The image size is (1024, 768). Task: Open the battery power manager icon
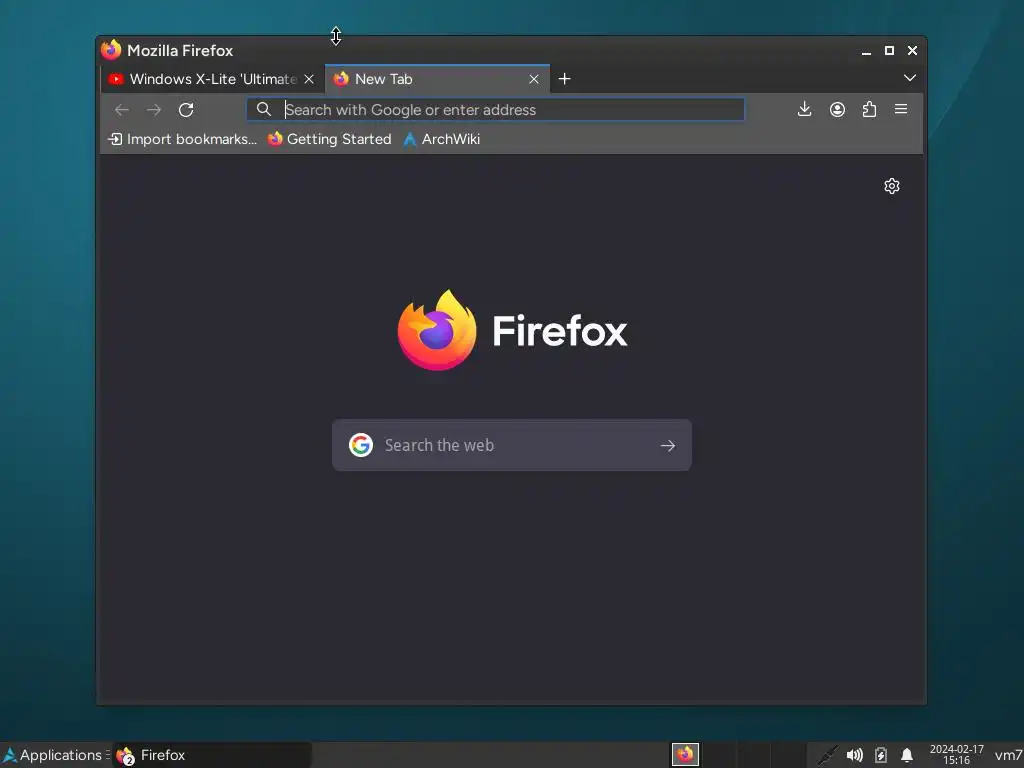[x=880, y=756]
